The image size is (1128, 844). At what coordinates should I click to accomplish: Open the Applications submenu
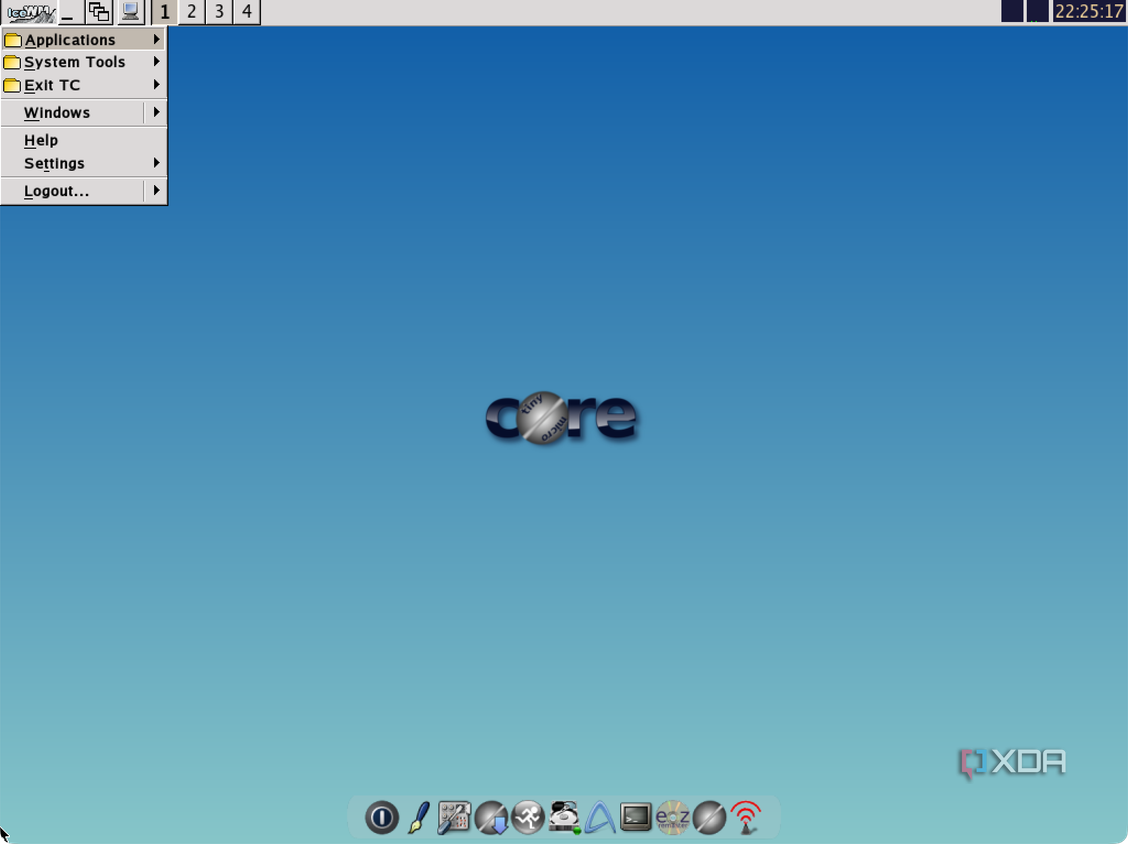tap(83, 40)
